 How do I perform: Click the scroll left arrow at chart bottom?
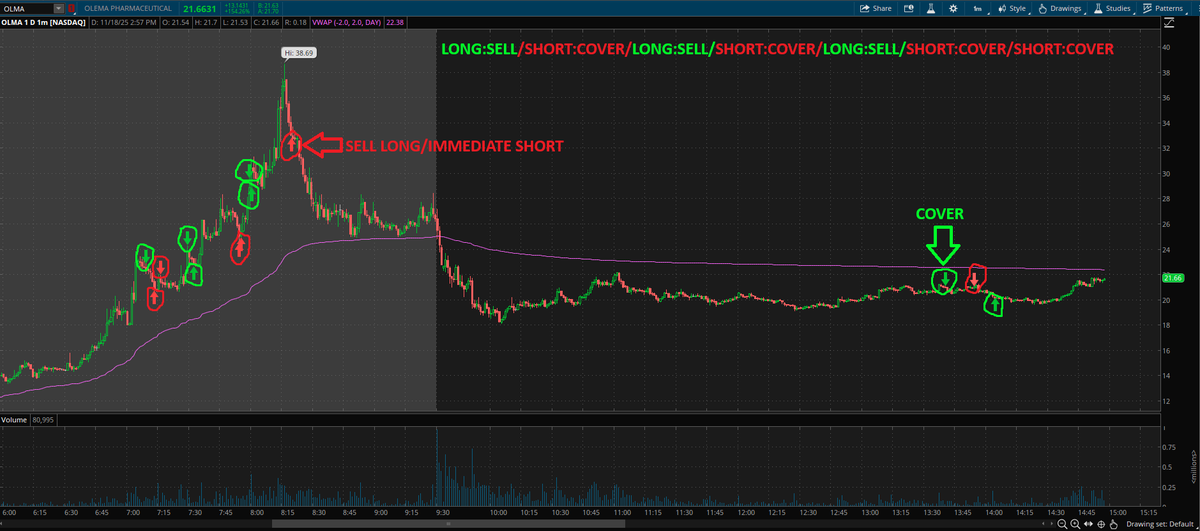pyautogui.click(x=1043, y=524)
